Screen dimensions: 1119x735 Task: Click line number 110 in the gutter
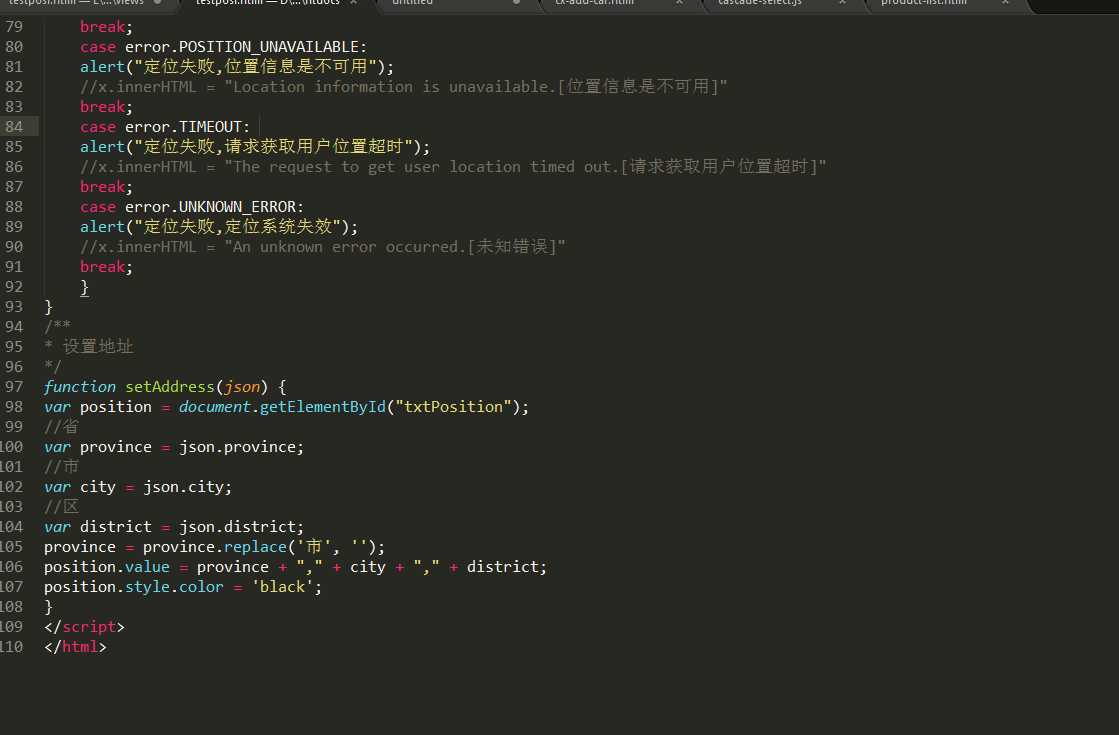click(11, 647)
